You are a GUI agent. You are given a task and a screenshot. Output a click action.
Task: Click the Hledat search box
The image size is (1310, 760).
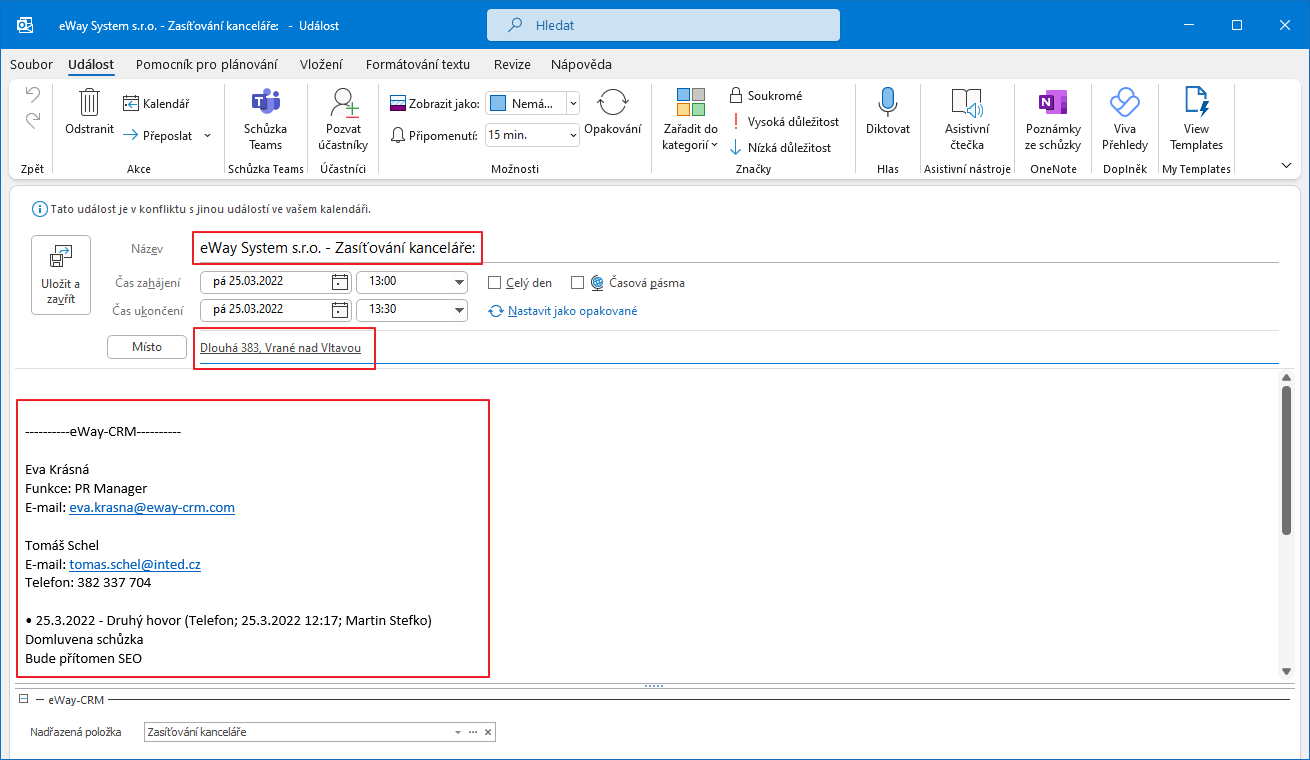tap(663, 25)
